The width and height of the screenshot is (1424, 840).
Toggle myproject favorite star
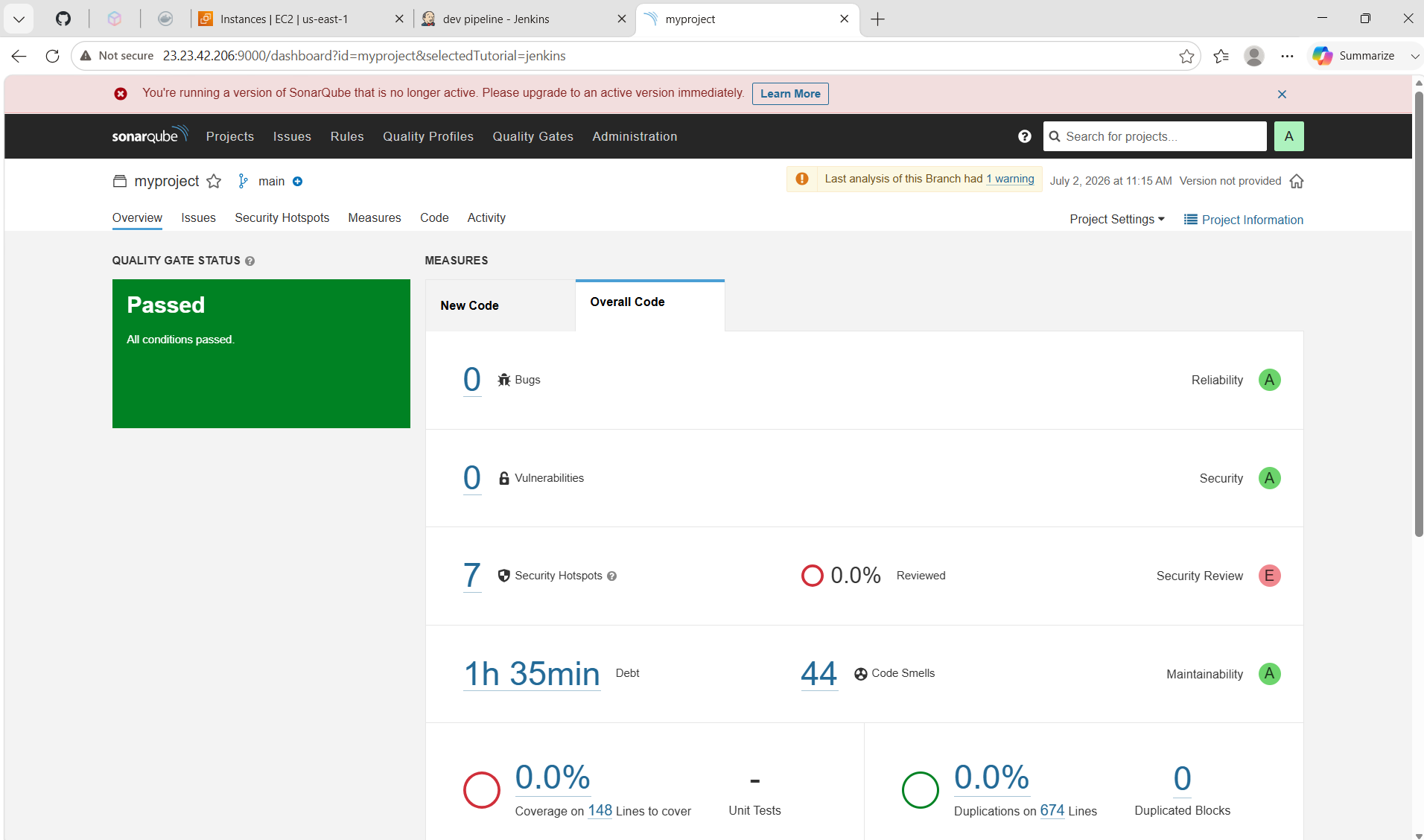tap(214, 181)
